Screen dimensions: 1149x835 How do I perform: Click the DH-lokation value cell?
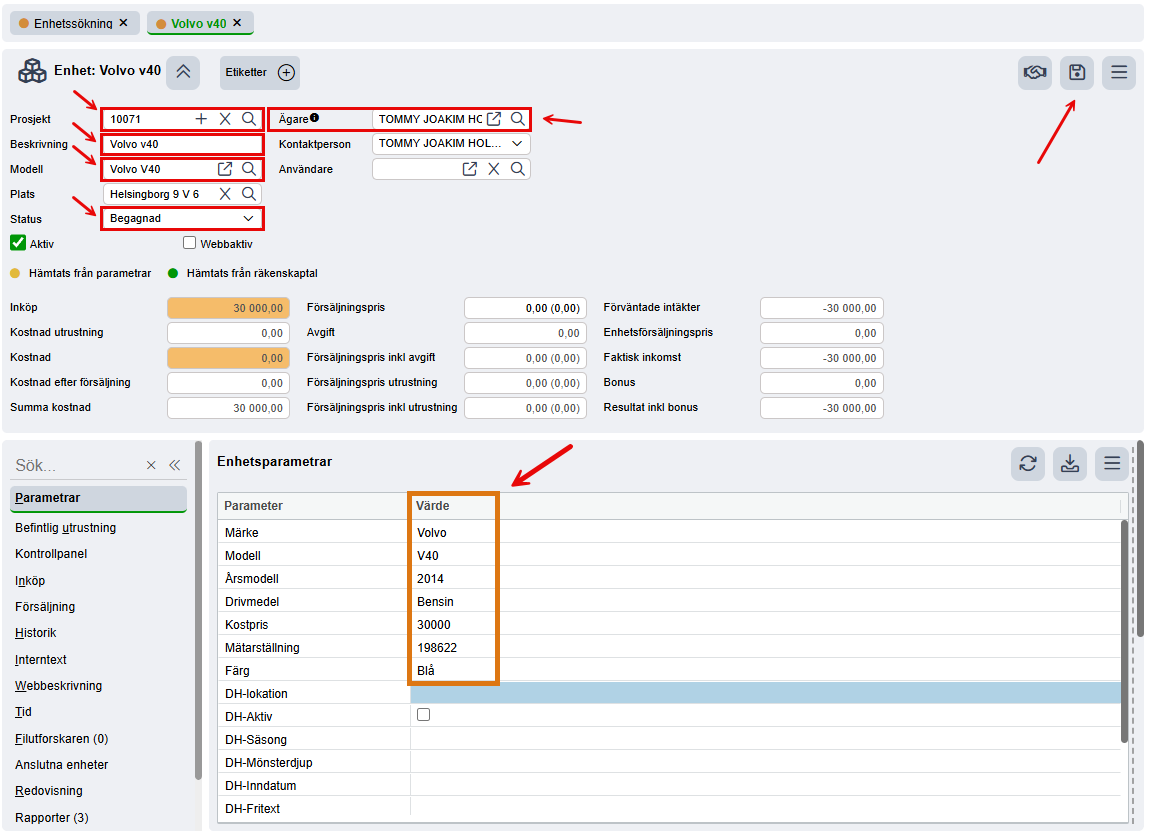click(765, 694)
